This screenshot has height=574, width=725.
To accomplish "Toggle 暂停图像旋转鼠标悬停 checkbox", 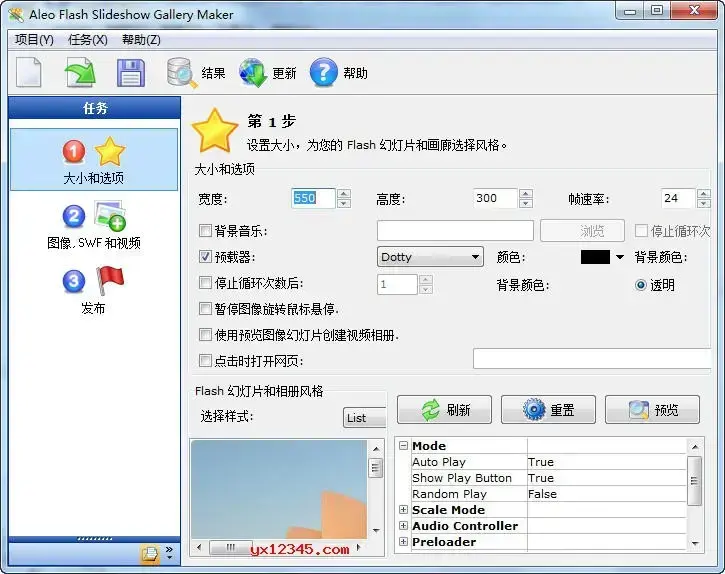I will pos(205,309).
